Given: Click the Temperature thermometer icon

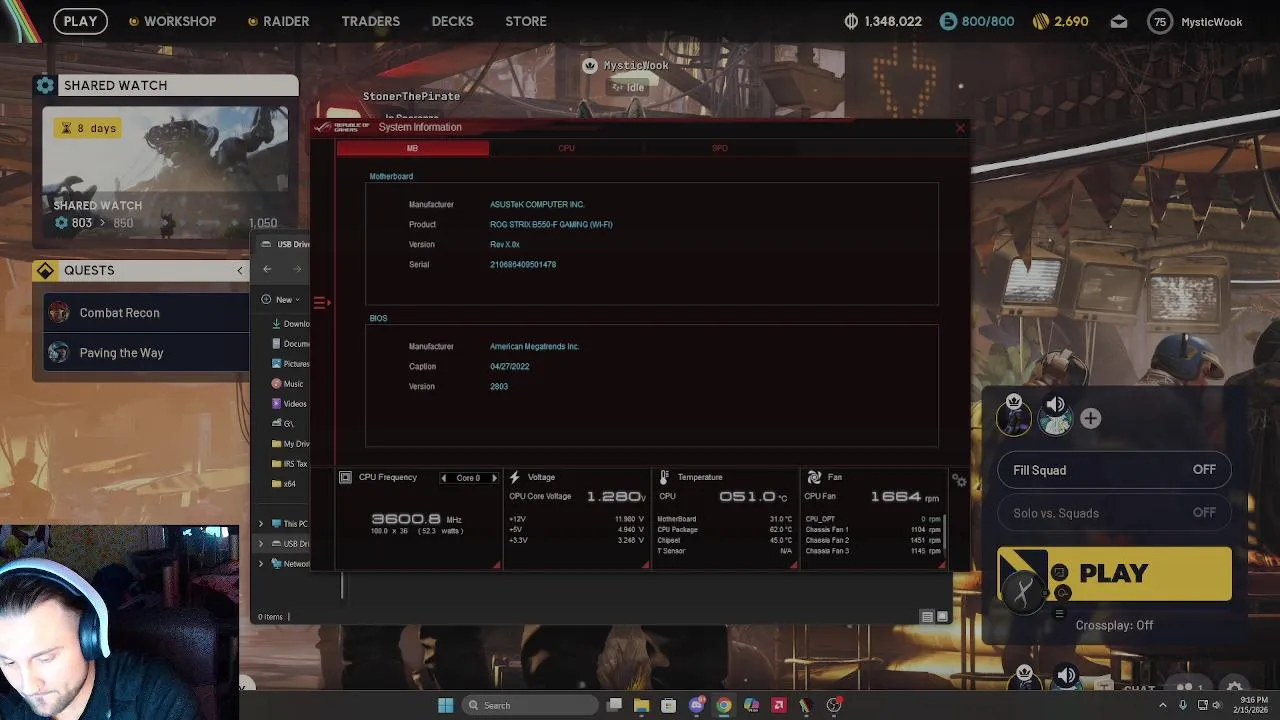Looking at the screenshot, I should click(664, 477).
